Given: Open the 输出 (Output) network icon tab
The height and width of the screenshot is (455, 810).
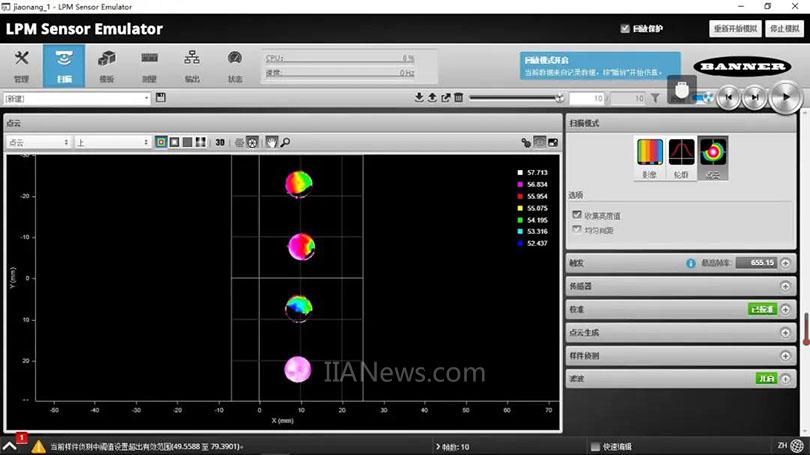Looking at the screenshot, I should [x=191, y=65].
